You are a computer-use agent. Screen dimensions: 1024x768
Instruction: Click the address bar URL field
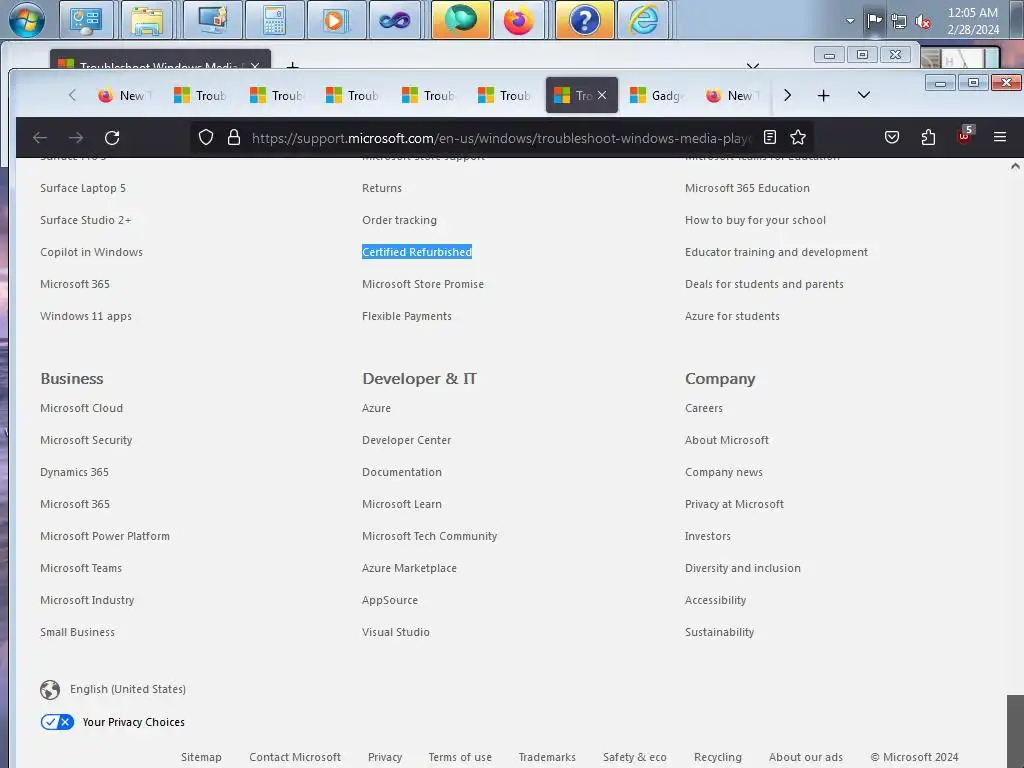click(502, 138)
